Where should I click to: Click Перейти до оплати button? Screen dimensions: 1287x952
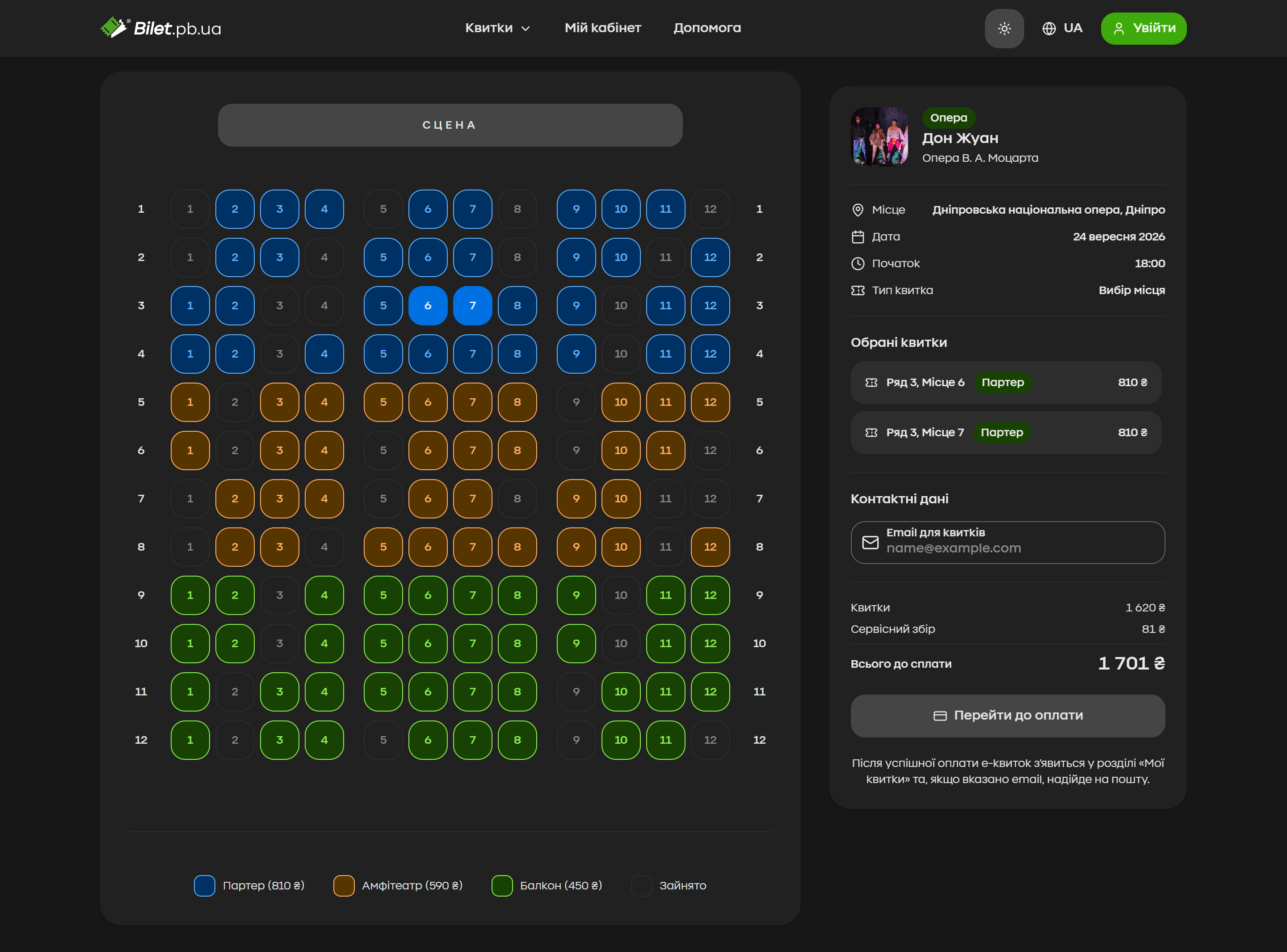click(1008, 716)
